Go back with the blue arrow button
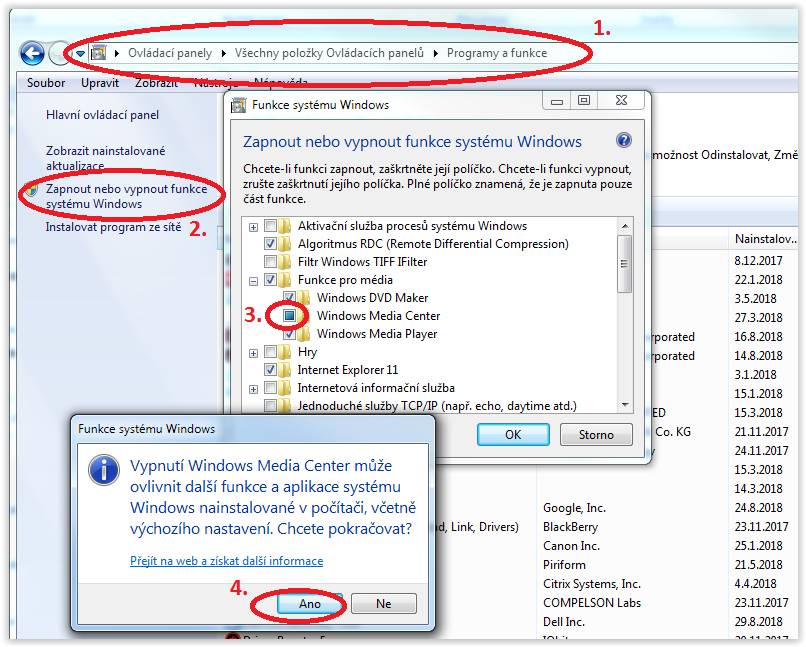The width and height of the screenshot is (806, 647). (x=32, y=53)
